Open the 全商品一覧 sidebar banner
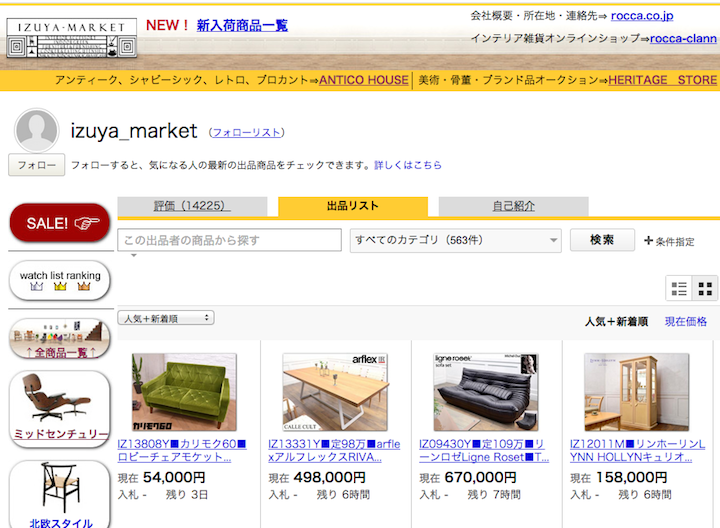Viewport: 720px width, 528px height. coord(59,340)
